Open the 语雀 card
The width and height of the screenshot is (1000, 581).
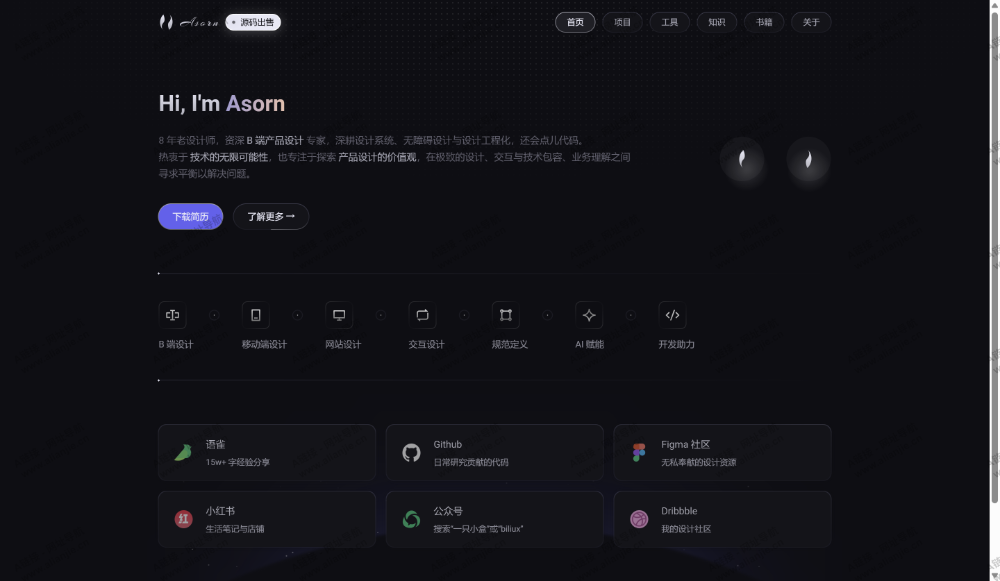click(x=267, y=453)
